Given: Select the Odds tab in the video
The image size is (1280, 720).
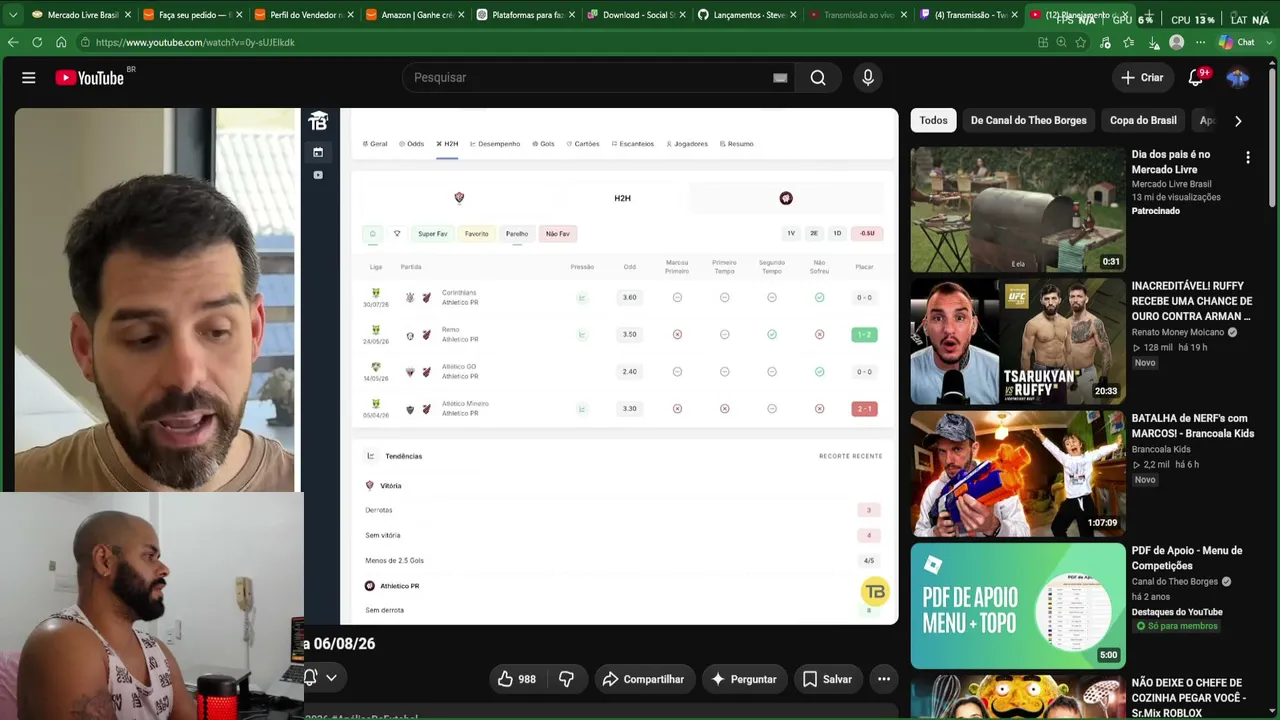Looking at the screenshot, I should pyautogui.click(x=412, y=144).
